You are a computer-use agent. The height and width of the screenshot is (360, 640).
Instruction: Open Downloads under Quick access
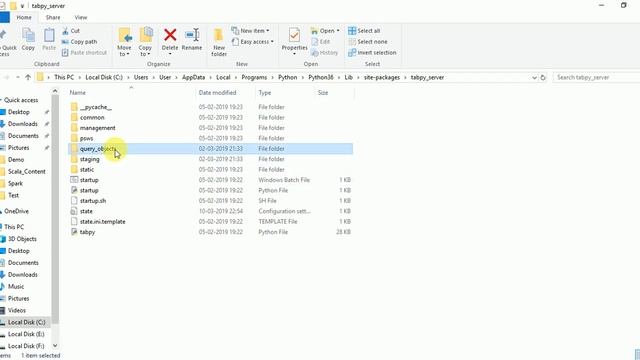(x=23, y=124)
